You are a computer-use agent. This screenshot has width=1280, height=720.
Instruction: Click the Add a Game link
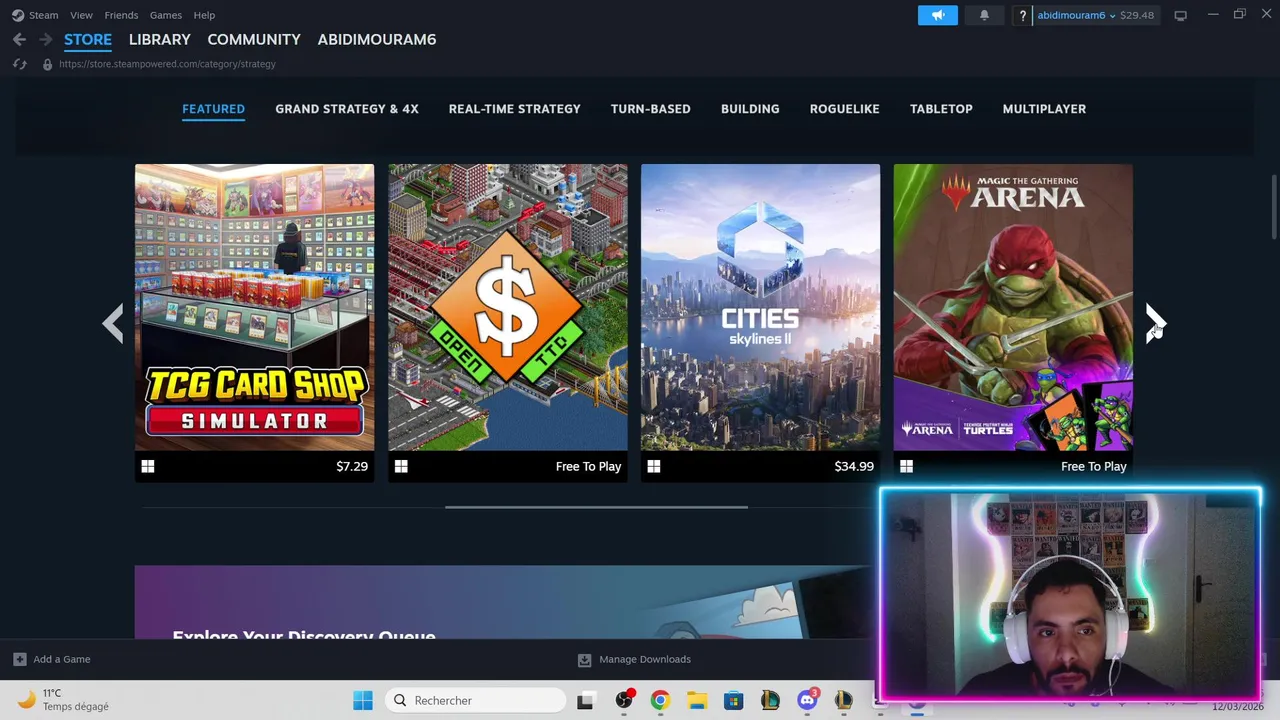coord(62,659)
